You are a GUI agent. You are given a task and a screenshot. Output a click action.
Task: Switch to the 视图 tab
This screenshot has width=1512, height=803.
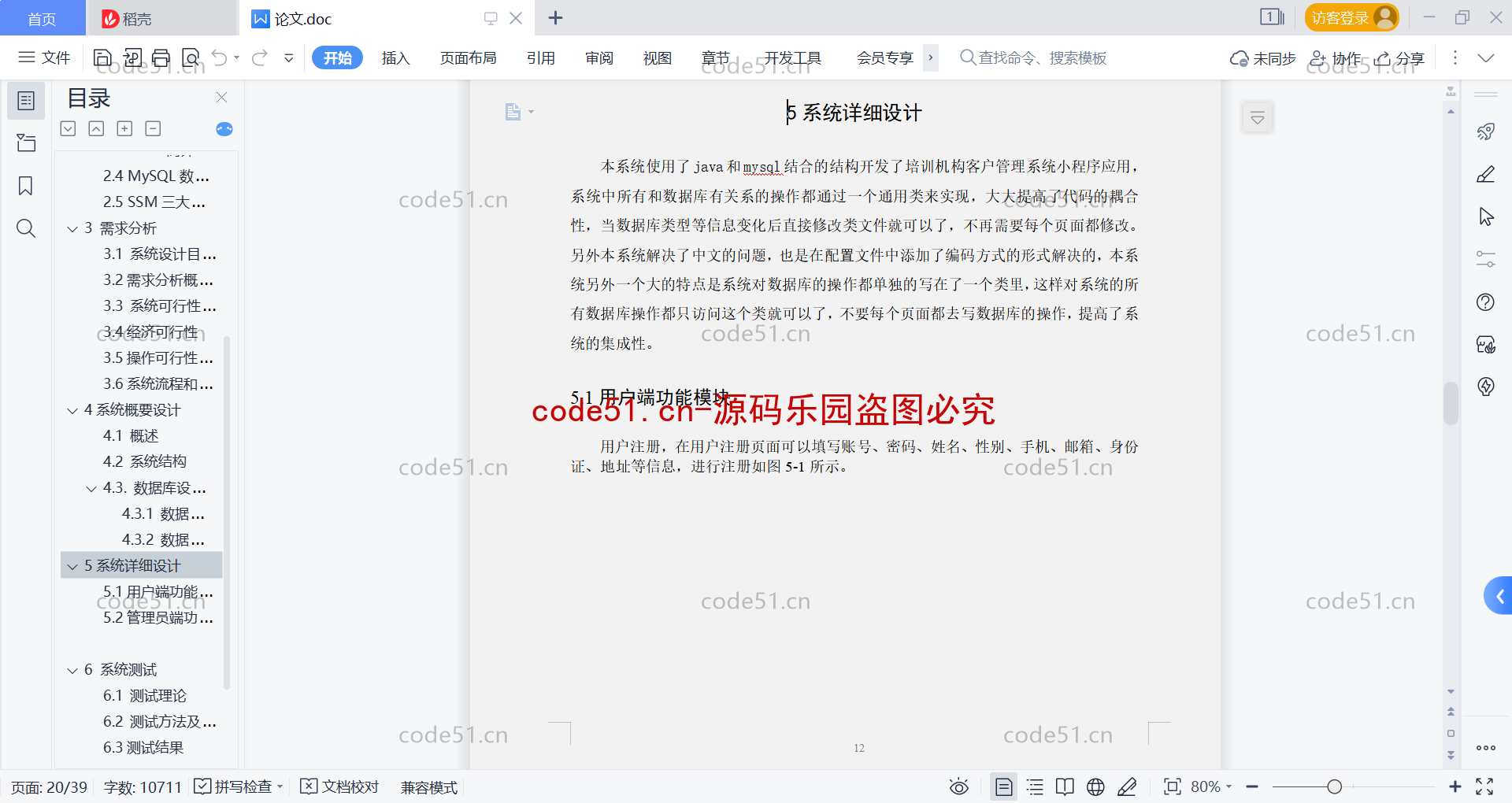[x=658, y=57]
